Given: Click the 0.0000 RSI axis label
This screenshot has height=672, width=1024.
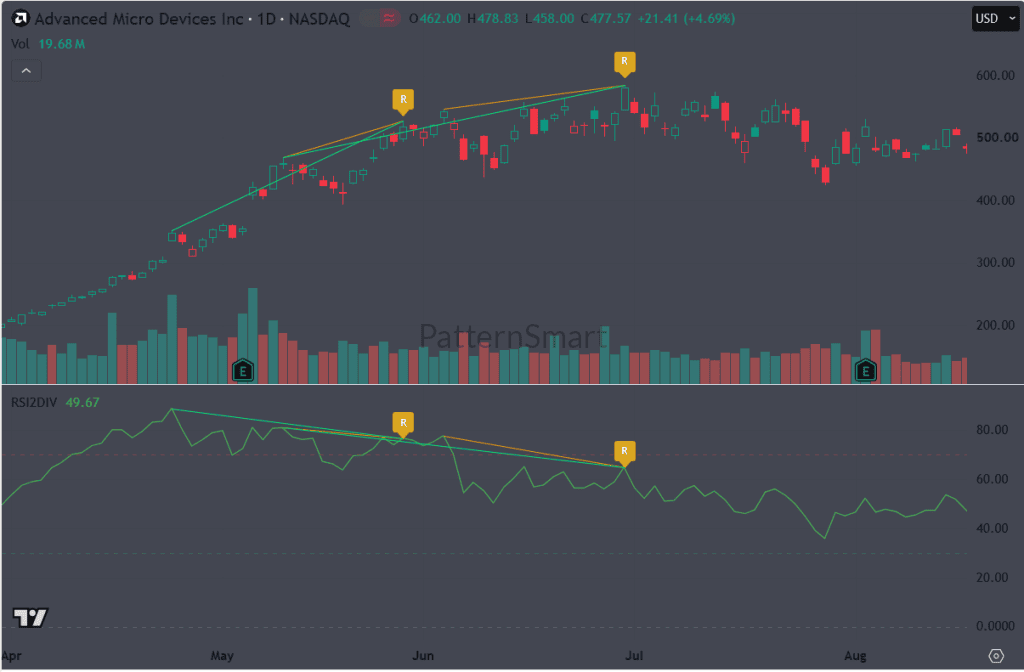Looking at the screenshot, I should pyautogui.click(x=995, y=626).
